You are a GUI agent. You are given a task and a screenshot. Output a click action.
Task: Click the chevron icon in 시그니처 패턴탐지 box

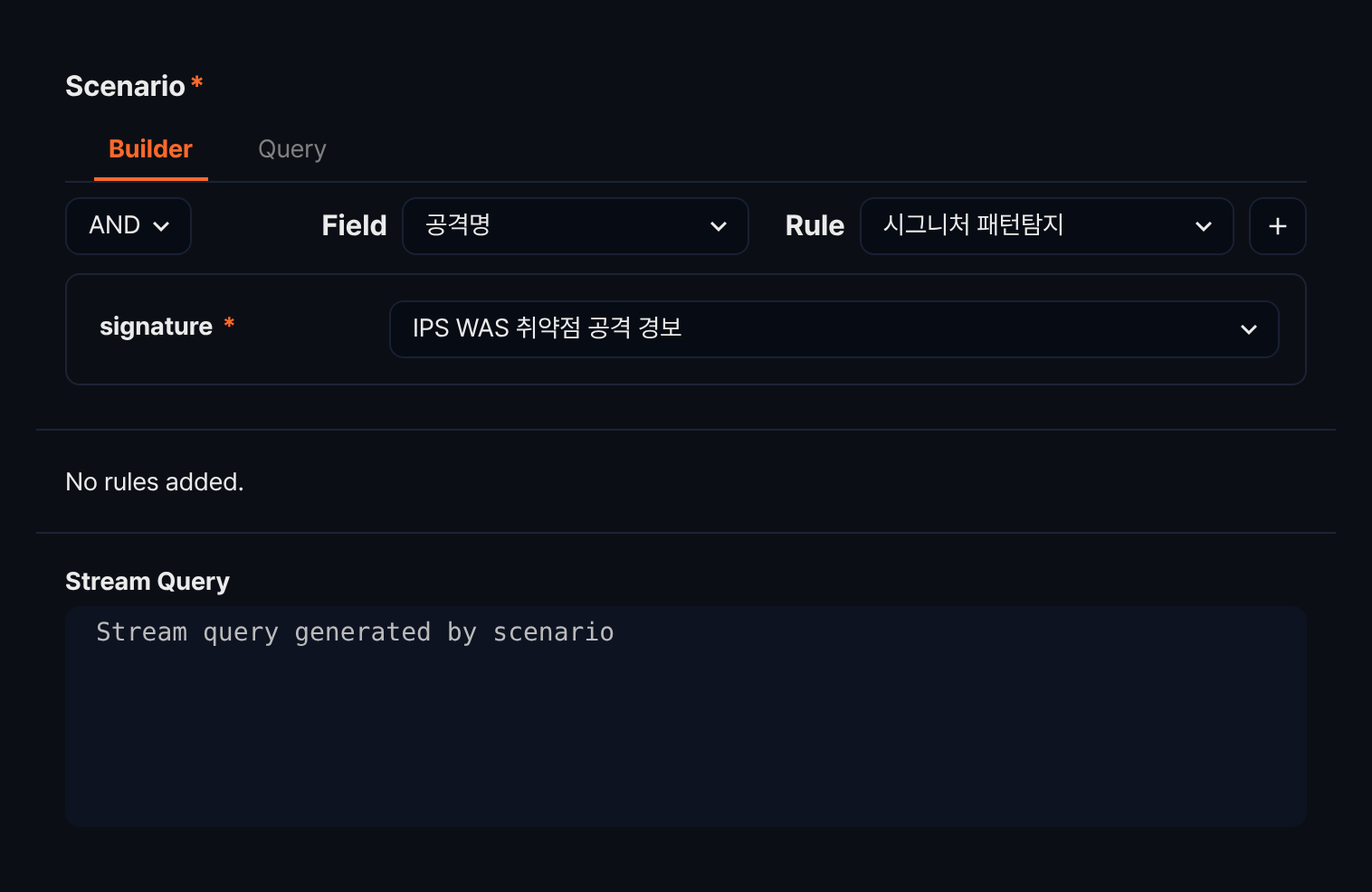[x=1204, y=226]
